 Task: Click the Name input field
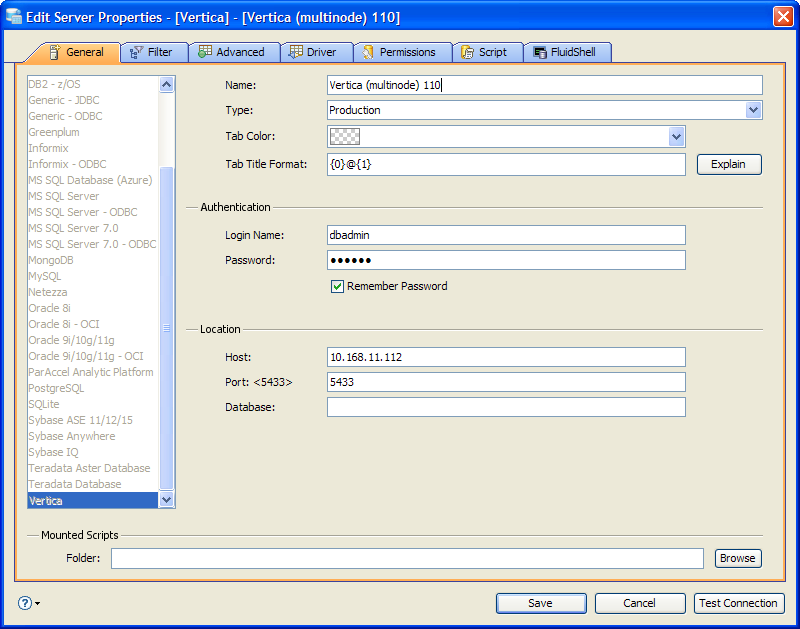point(544,85)
